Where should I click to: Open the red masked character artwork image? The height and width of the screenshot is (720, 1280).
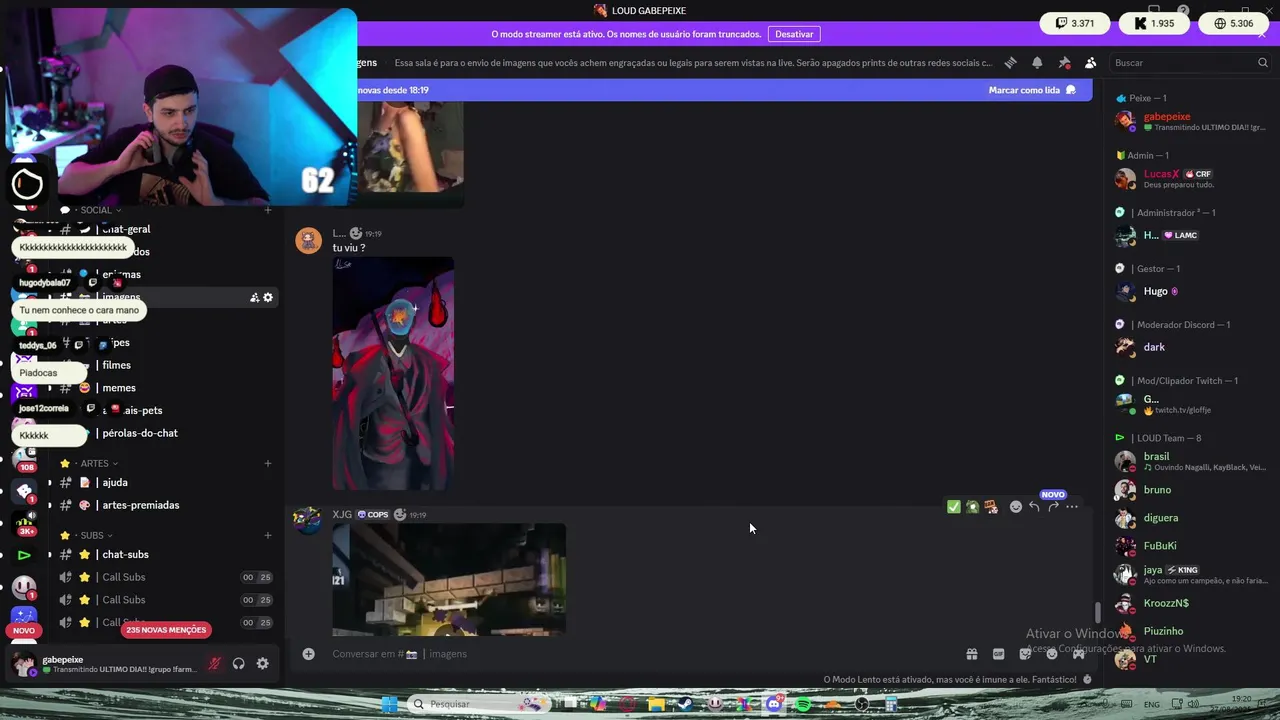point(393,374)
